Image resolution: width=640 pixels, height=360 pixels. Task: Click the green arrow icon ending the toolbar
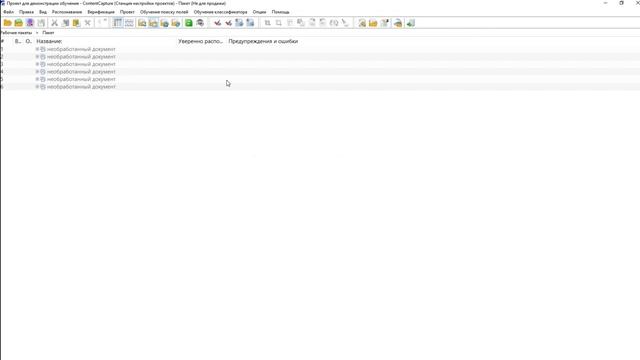(411, 23)
